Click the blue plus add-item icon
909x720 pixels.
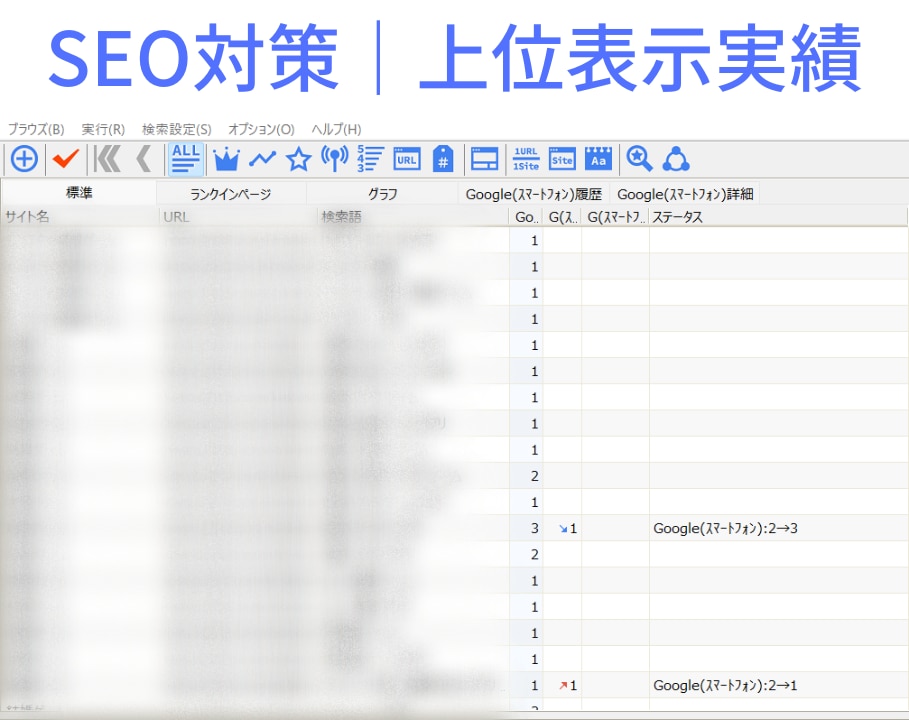point(24,159)
